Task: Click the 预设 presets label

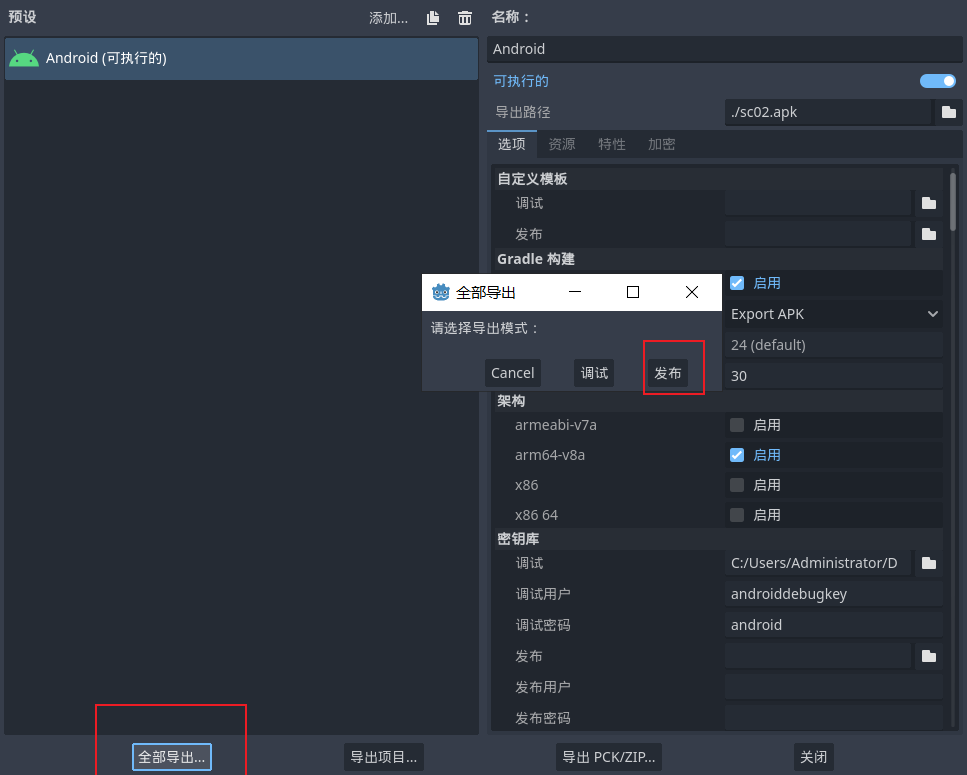Action: coord(22,17)
